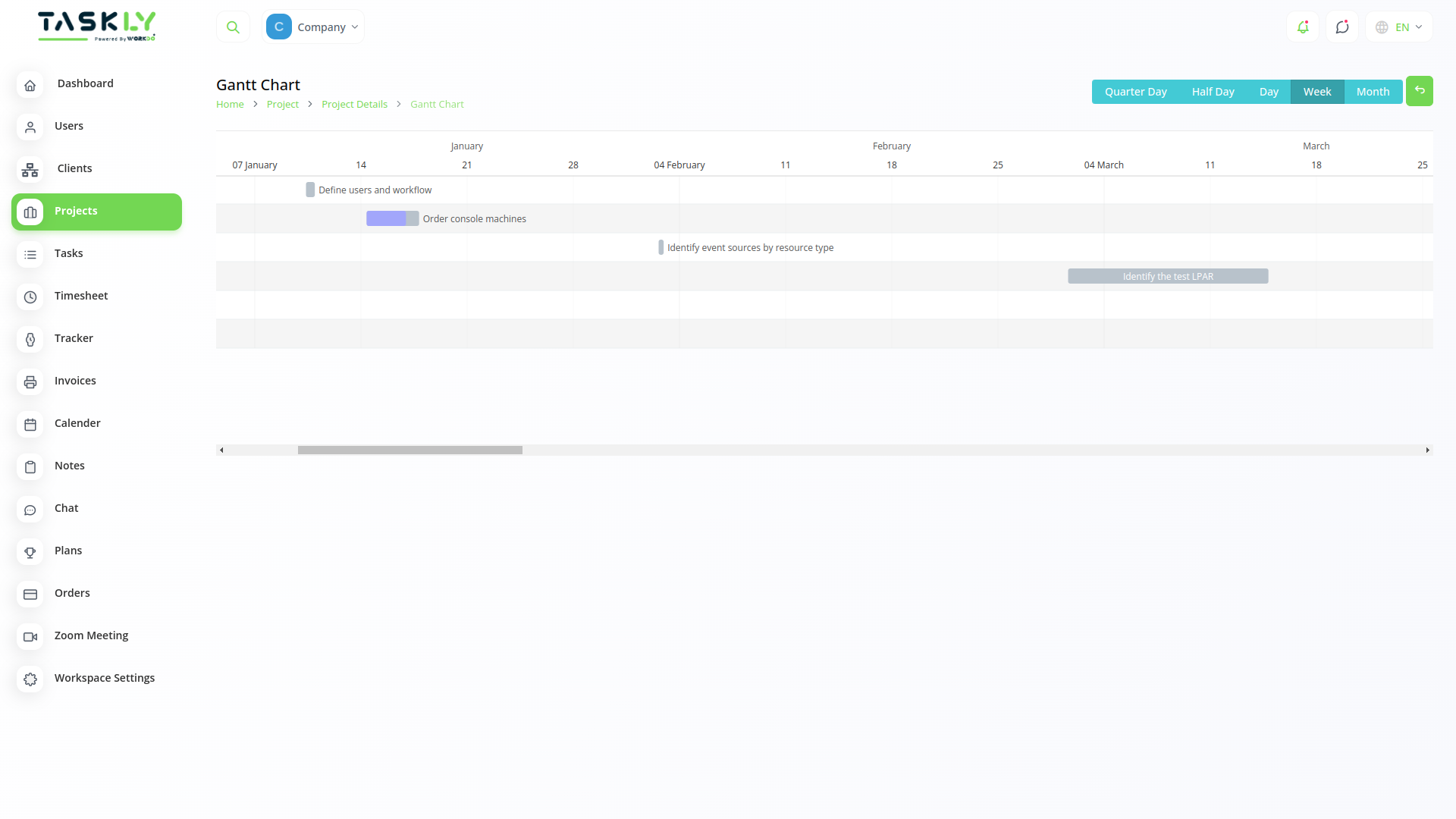
Task: Open the notifications bell
Action: click(x=1303, y=27)
